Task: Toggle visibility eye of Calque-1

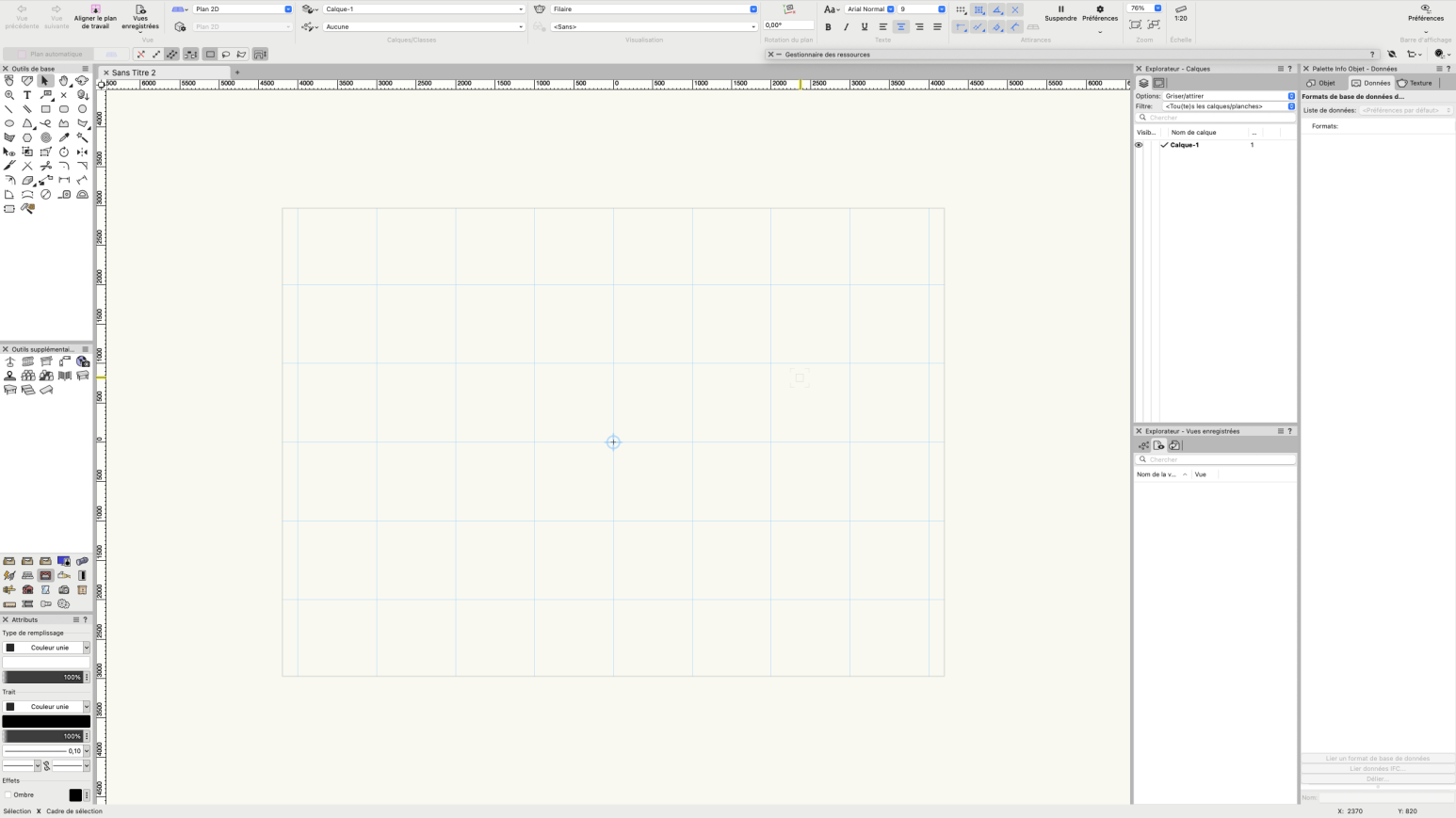Action: (x=1139, y=145)
